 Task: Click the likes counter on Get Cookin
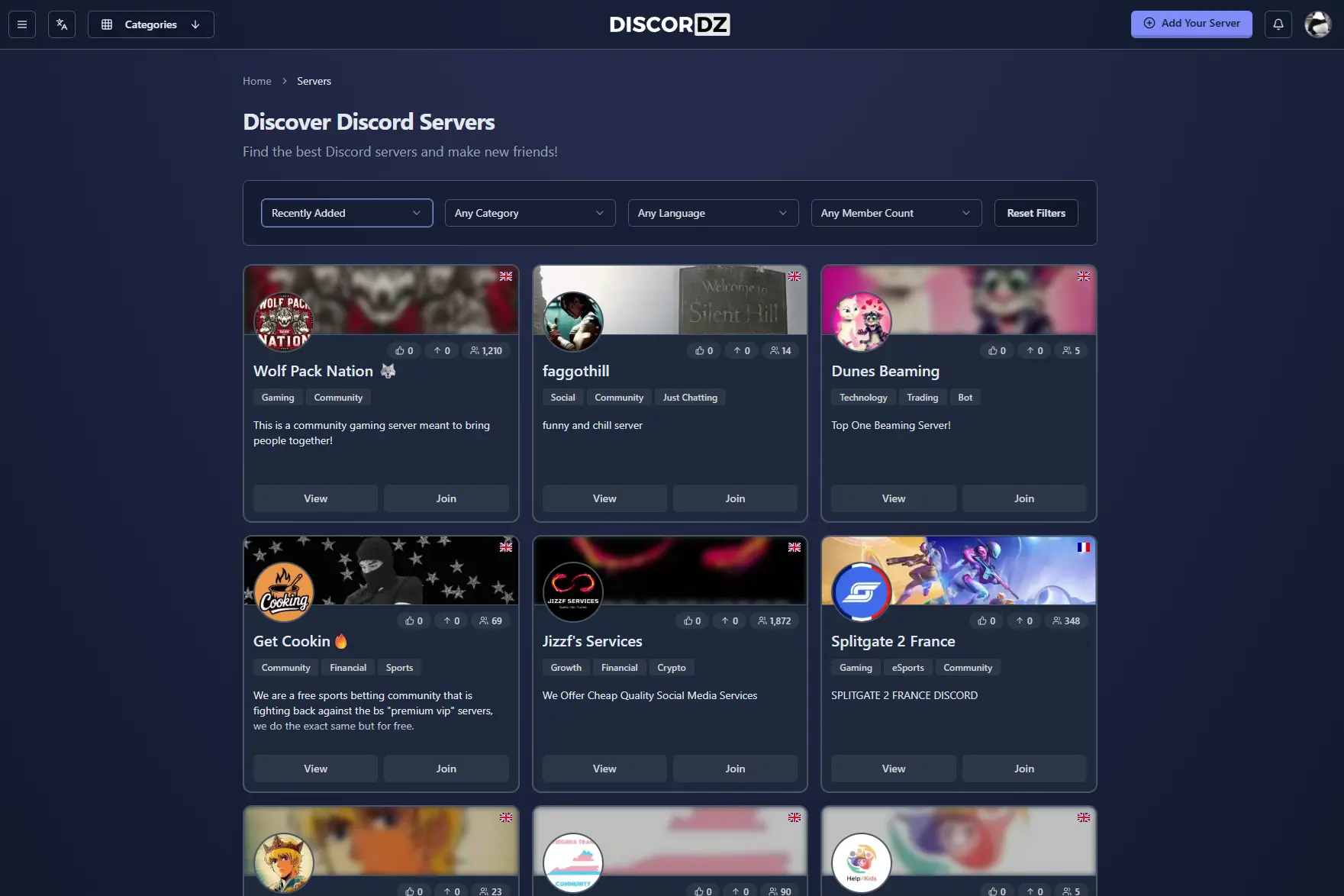click(414, 620)
